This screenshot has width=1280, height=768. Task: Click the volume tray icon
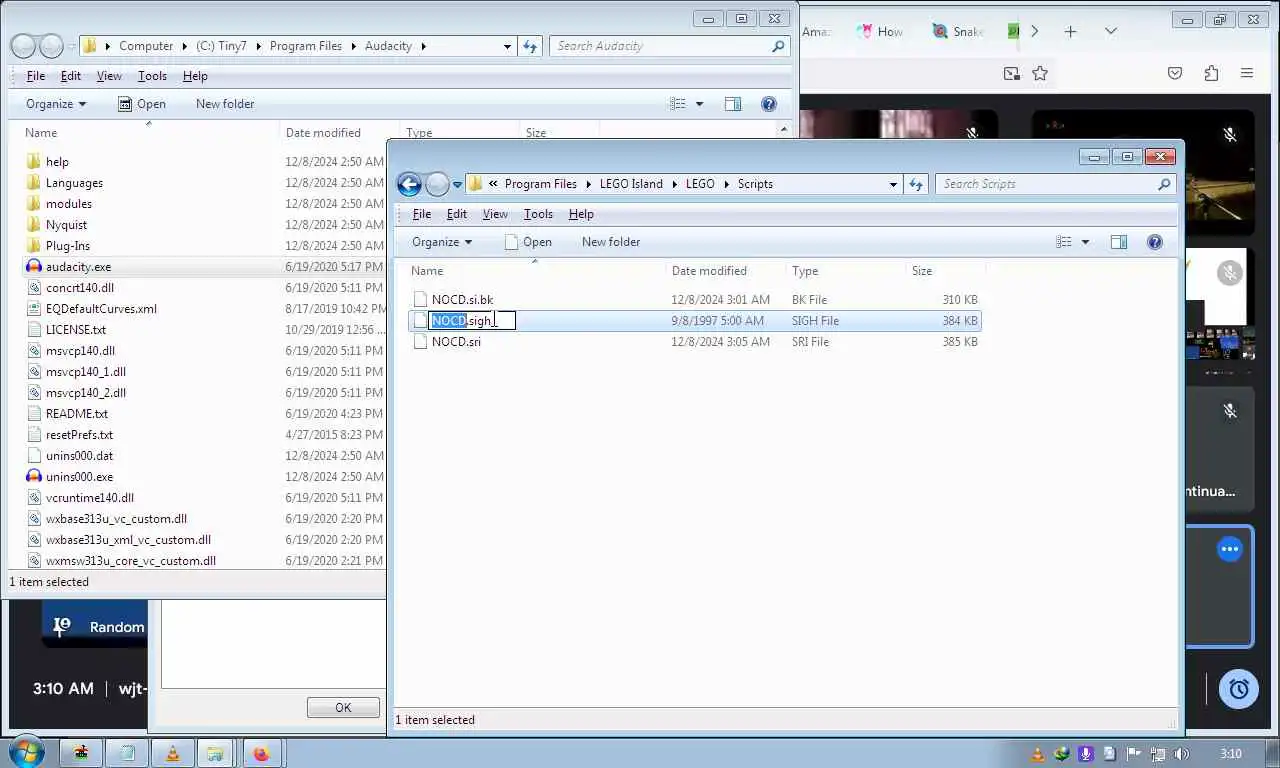point(1181,754)
